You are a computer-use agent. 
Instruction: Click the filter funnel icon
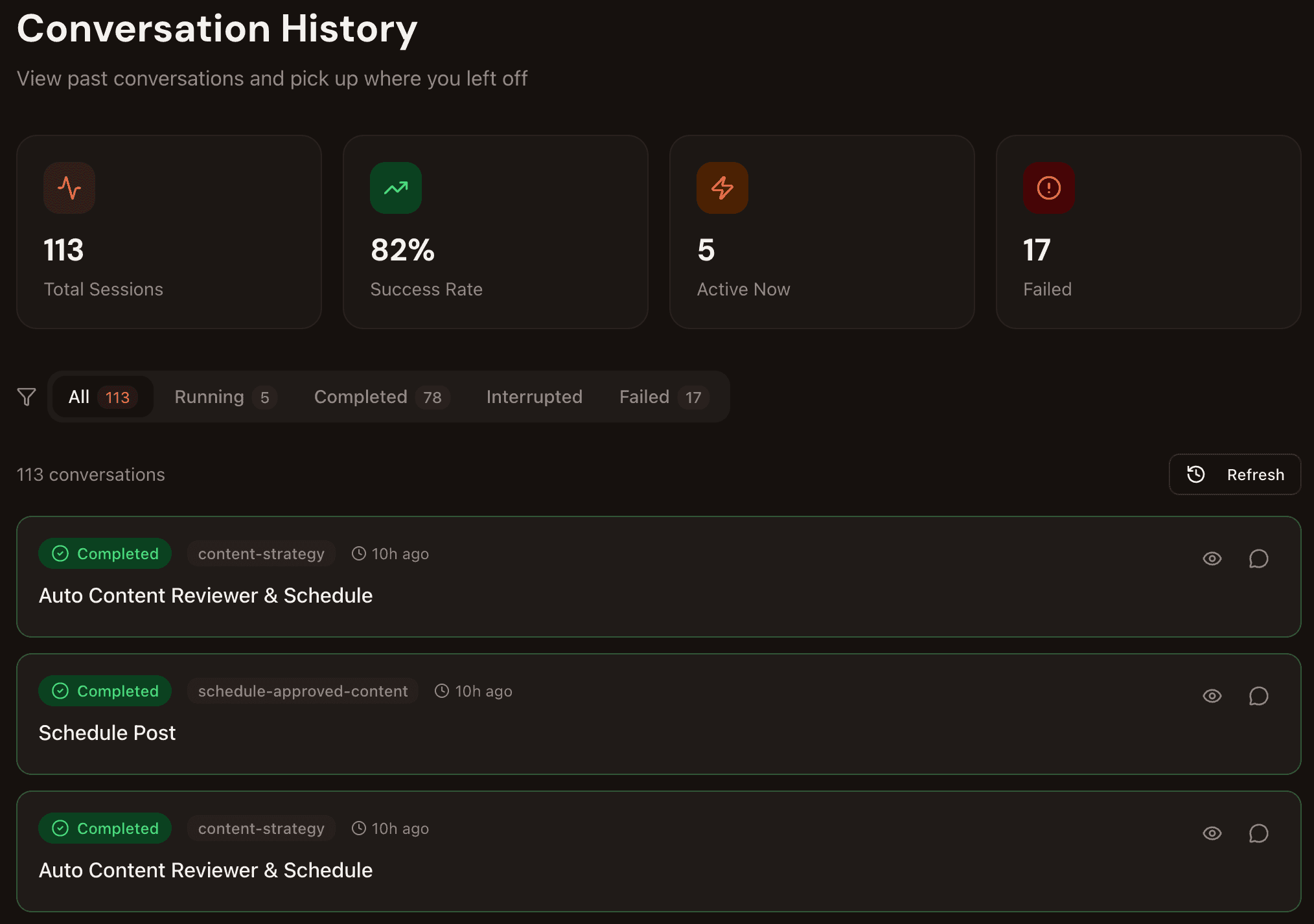click(27, 397)
